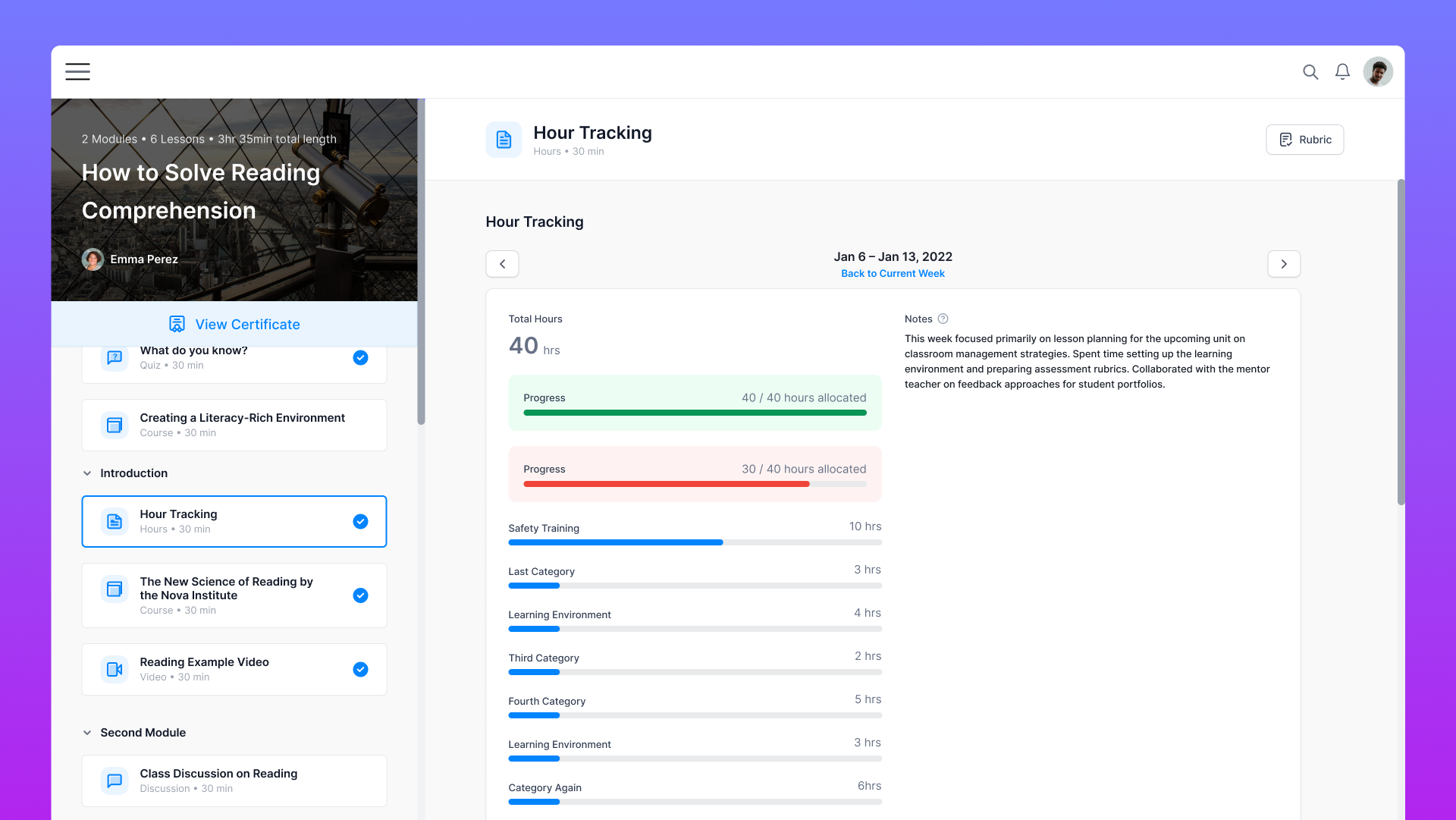Click Back to Current Week link

point(893,274)
